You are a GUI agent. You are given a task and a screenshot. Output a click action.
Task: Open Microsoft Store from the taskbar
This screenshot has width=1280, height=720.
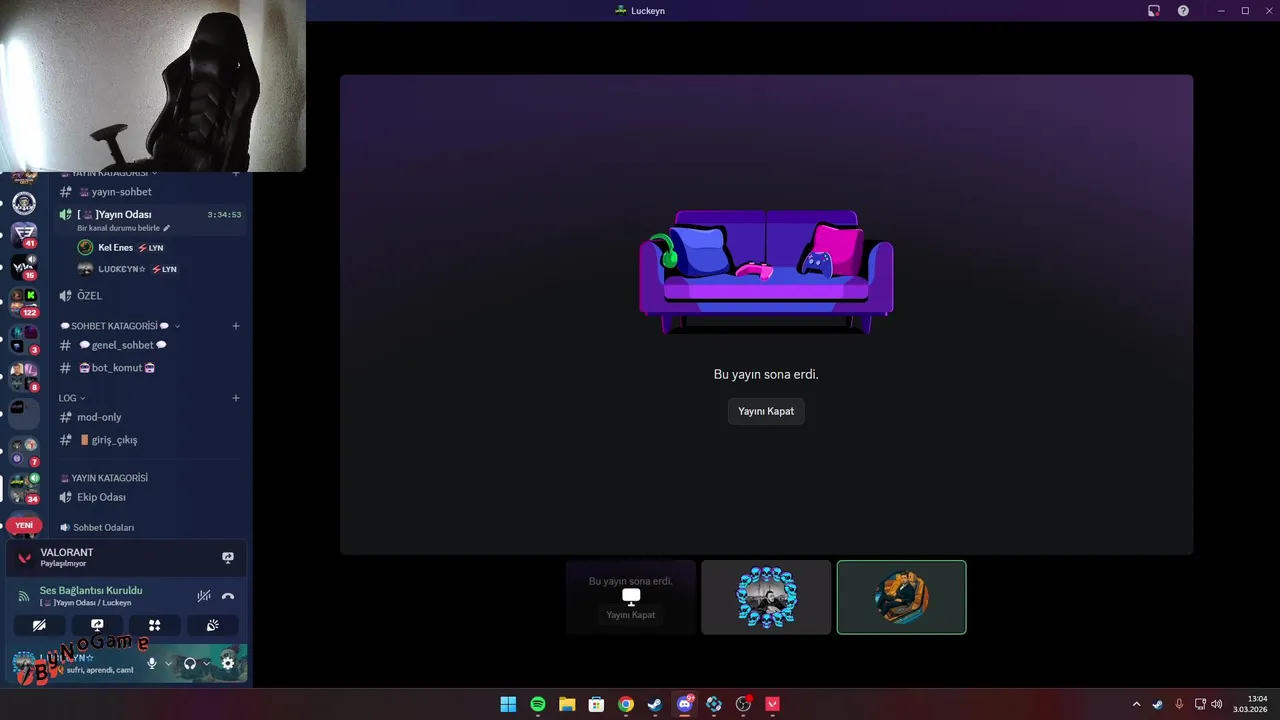pyautogui.click(x=596, y=704)
